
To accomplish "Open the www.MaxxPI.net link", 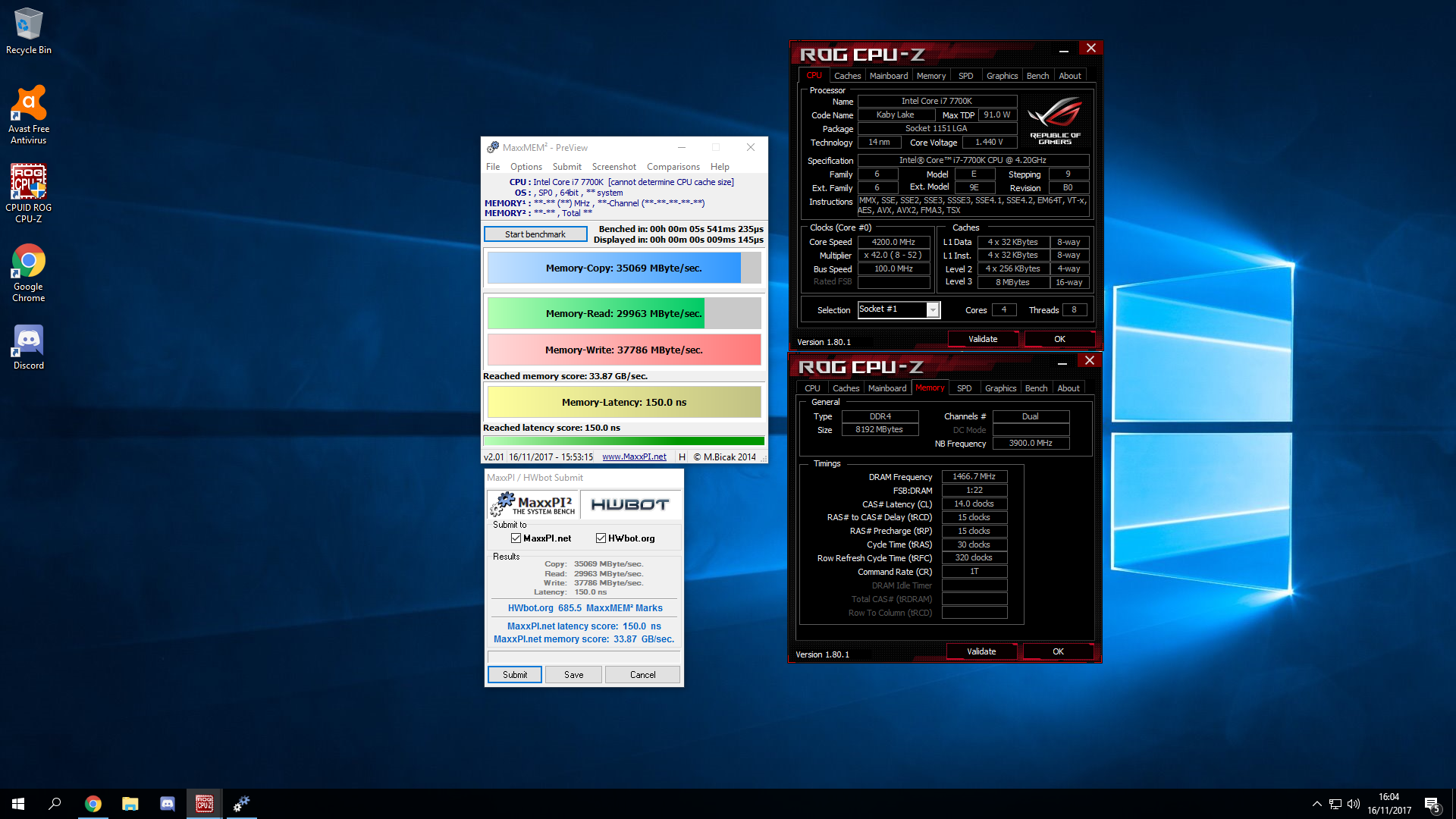I will pyautogui.click(x=634, y=457).
